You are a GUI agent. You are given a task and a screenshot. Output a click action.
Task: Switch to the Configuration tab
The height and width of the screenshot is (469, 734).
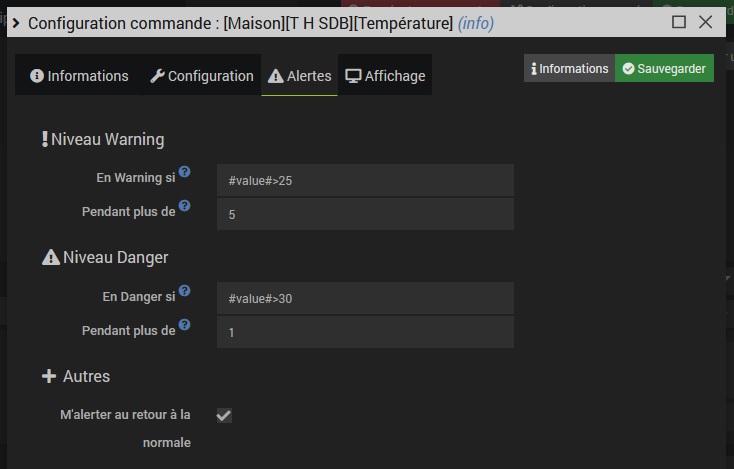(x=201, y=76)
